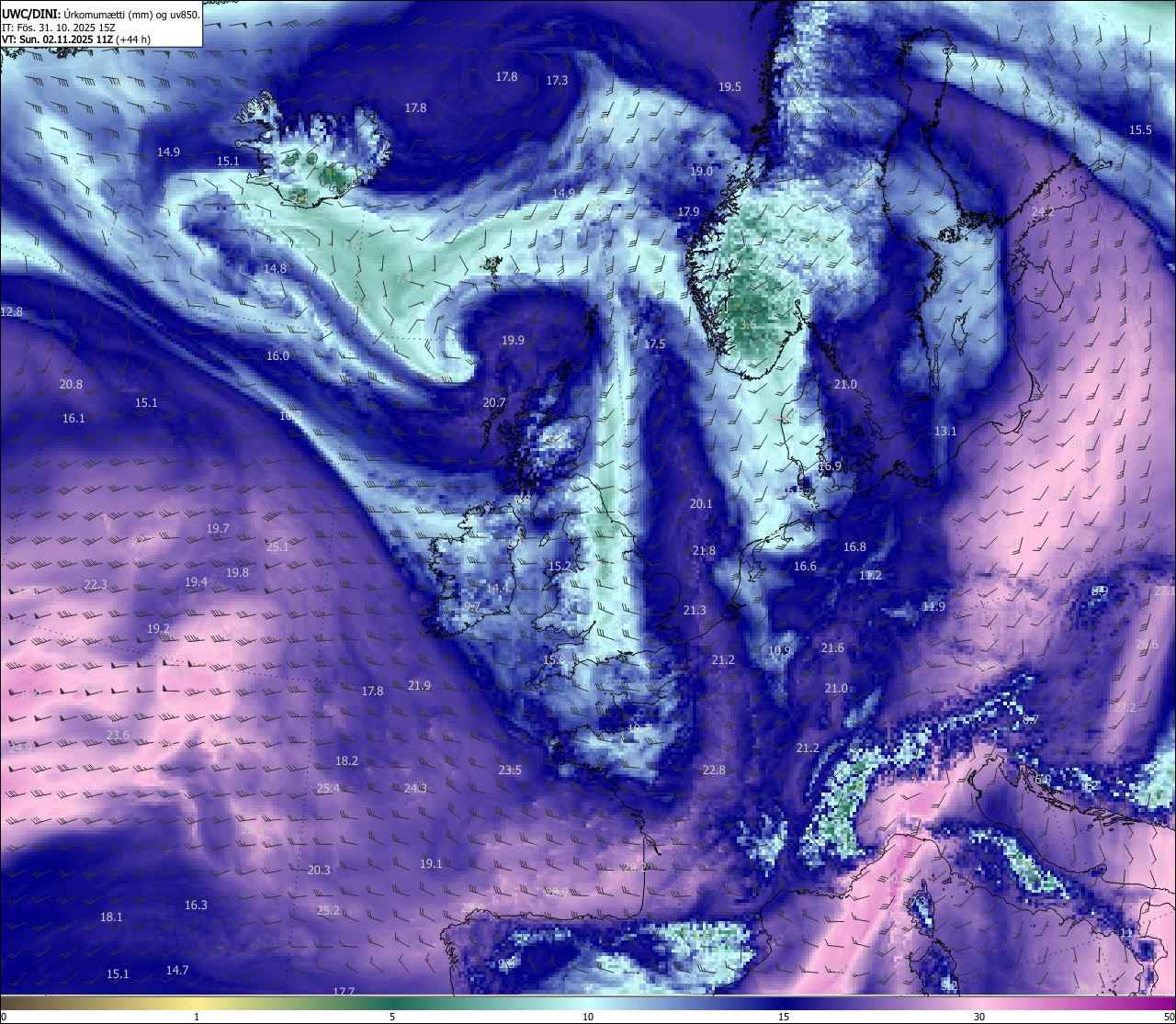
Task: Click the 19.5 value near Norway's coast
Action: 729,87
